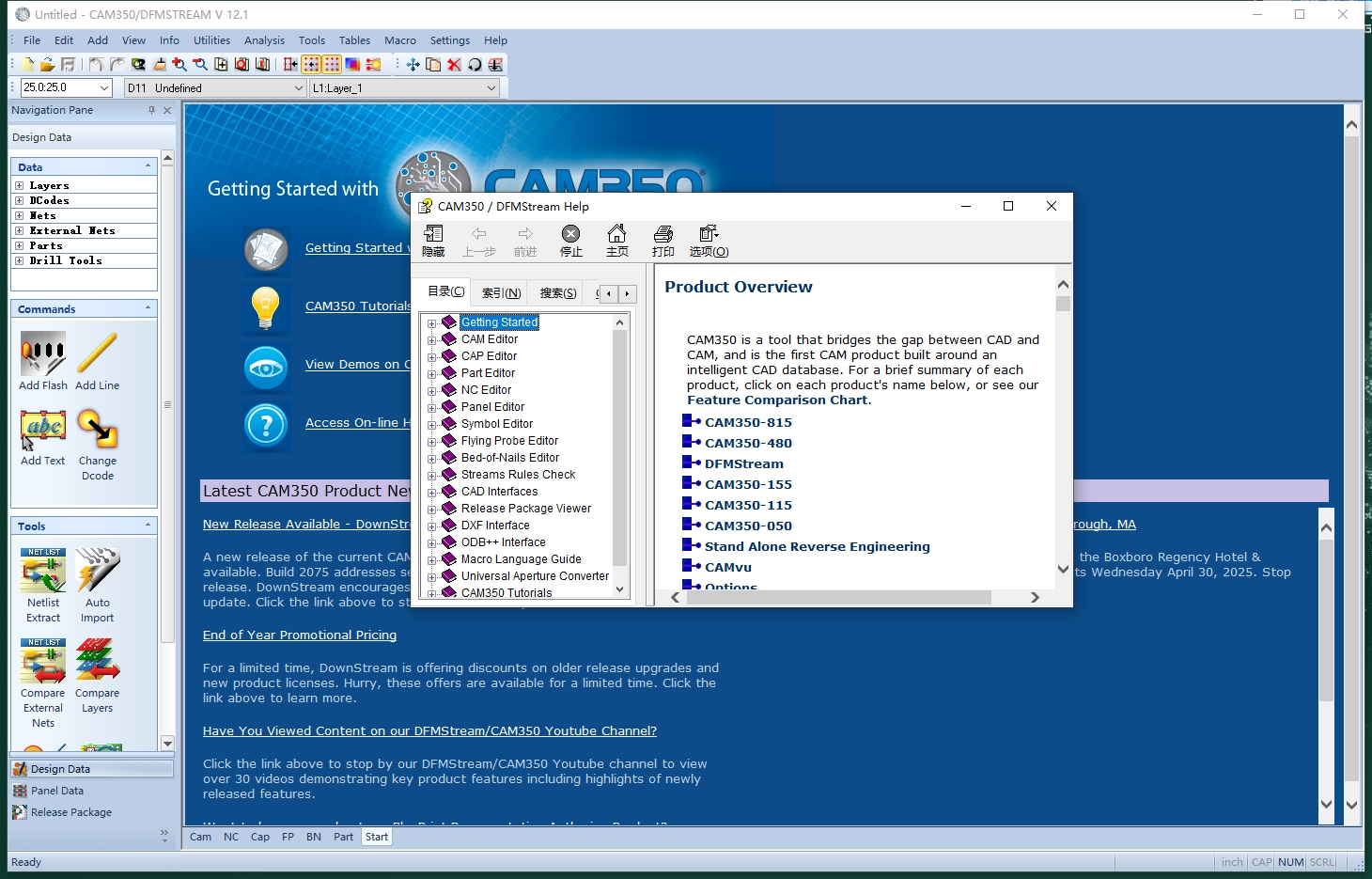This screenshot has width=1372, height=879.
Task: Click the Zoom In magnifier icon
Action: (179, 64)
